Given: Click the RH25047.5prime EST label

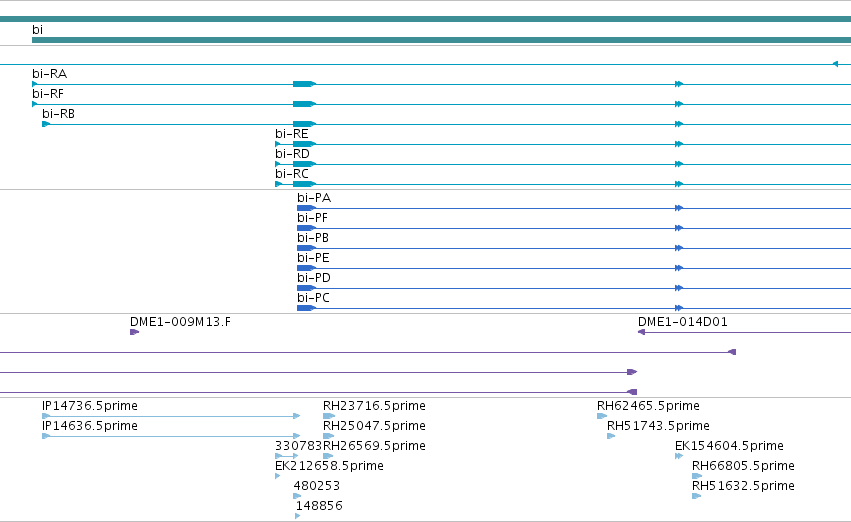Looking at the screenshot, I should click(374, 426).
